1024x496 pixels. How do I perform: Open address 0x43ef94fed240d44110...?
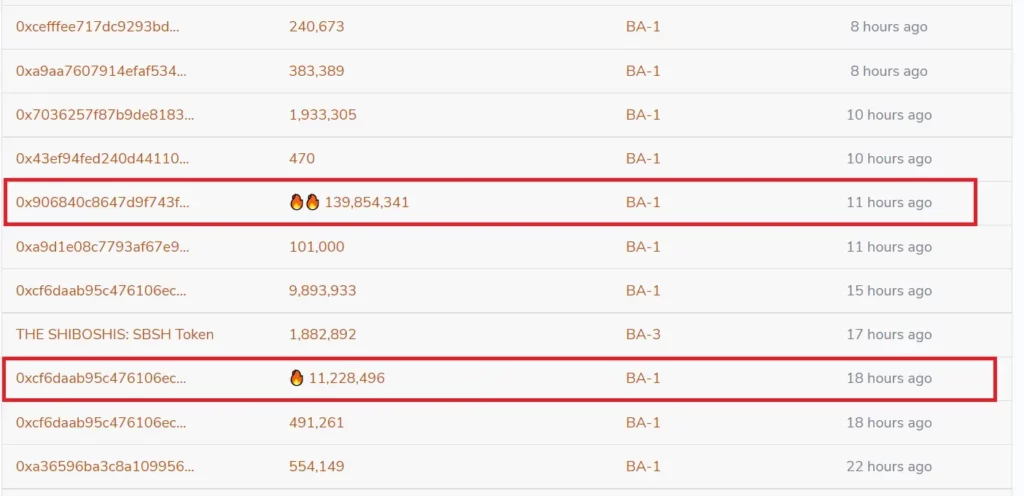click(x=103, y=159)
